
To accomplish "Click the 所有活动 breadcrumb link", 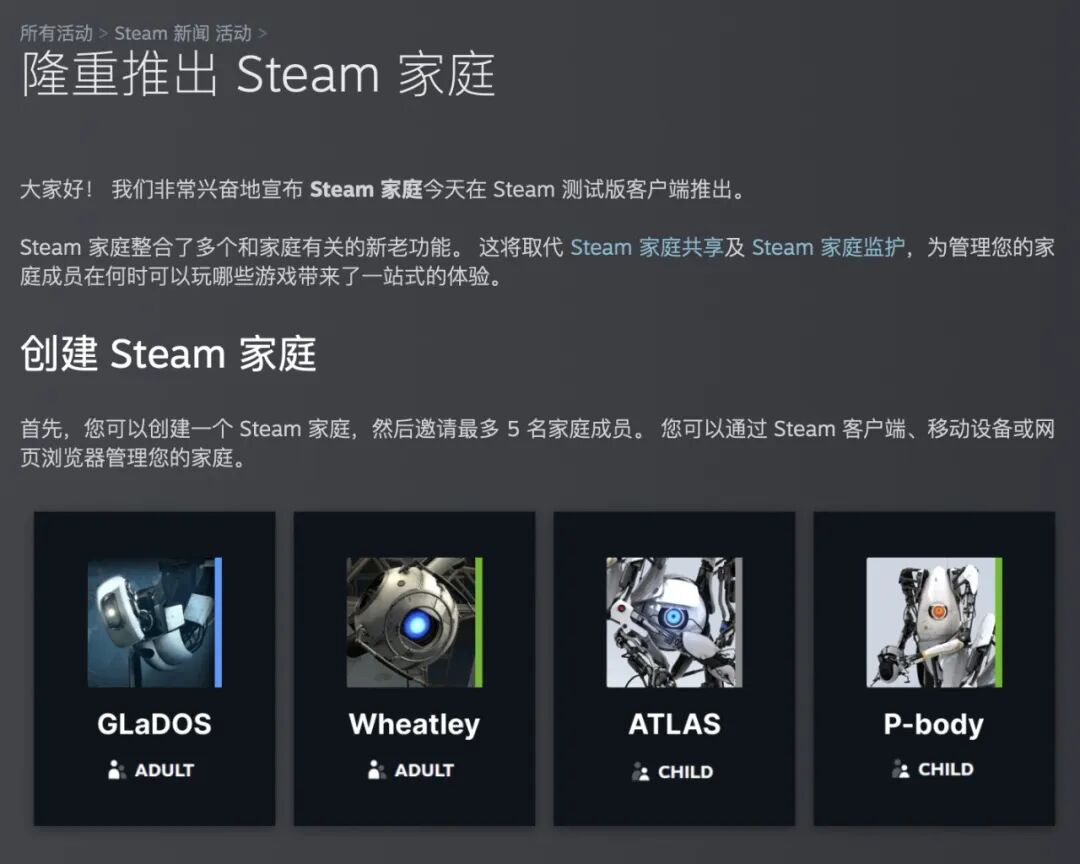I will click(x=56, y=33).
